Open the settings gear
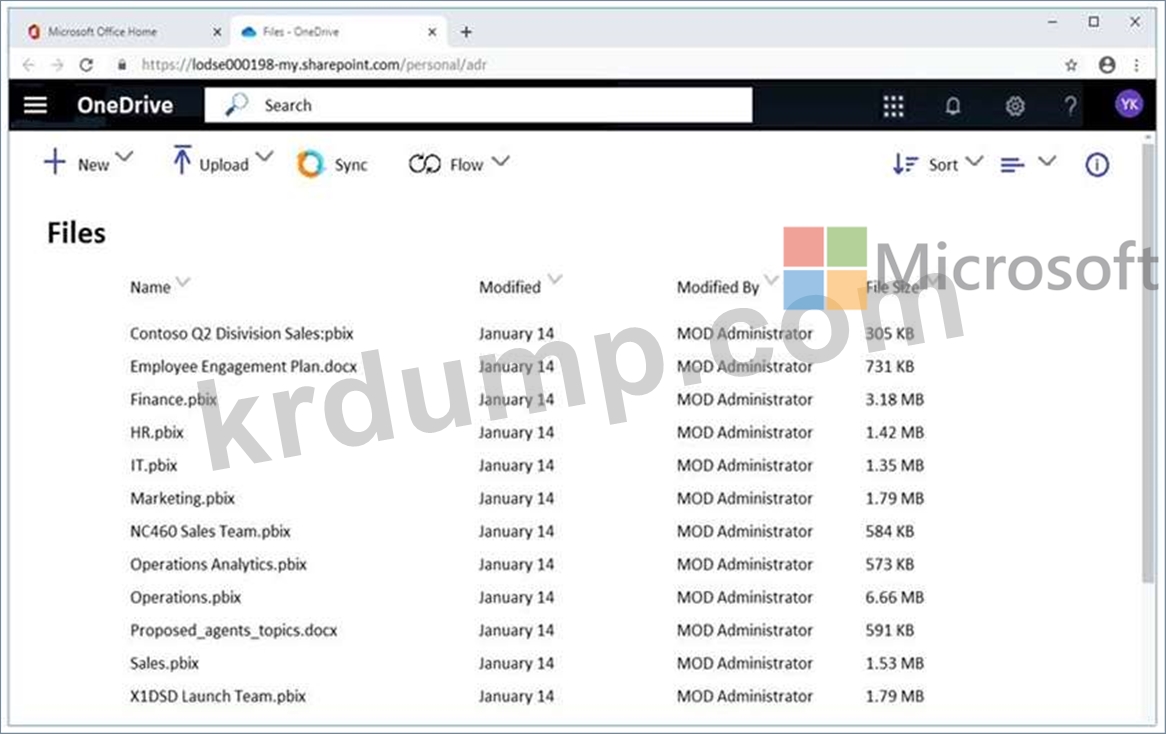Viewport: 1166px width, 734px height. coord(1014,106)
